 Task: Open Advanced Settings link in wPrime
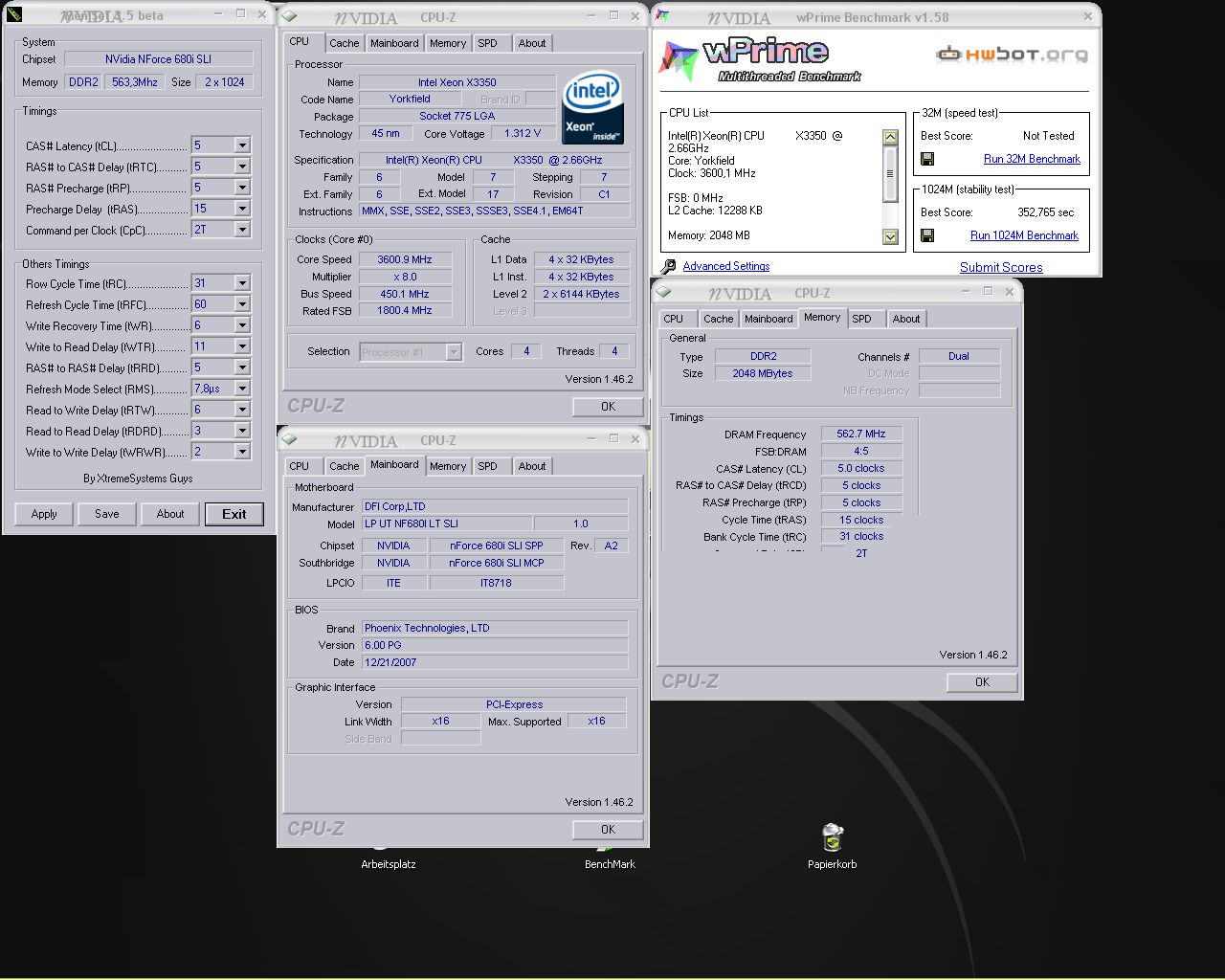pyautogui.click(x=726, y=266)
